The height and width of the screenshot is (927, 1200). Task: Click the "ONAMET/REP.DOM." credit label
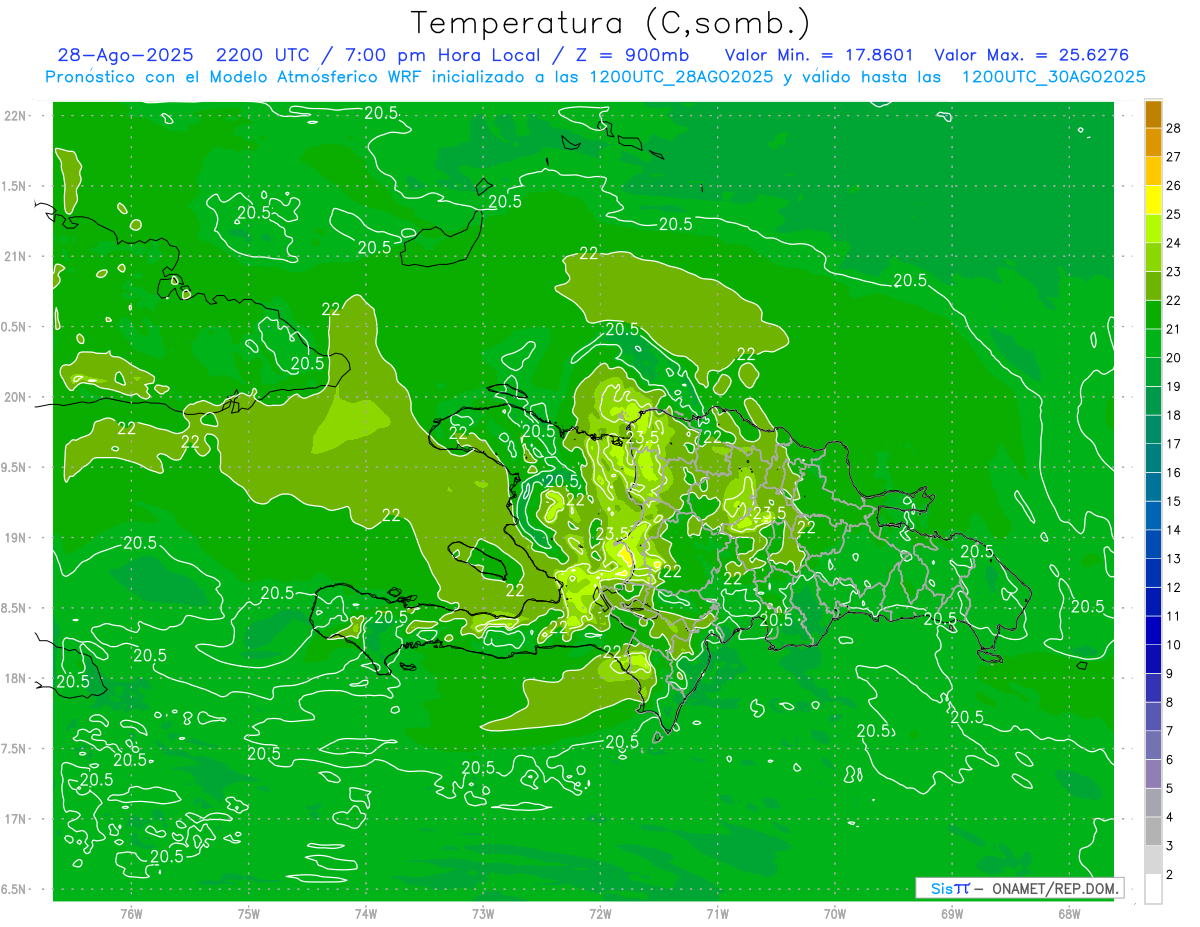click(1056, 888)
